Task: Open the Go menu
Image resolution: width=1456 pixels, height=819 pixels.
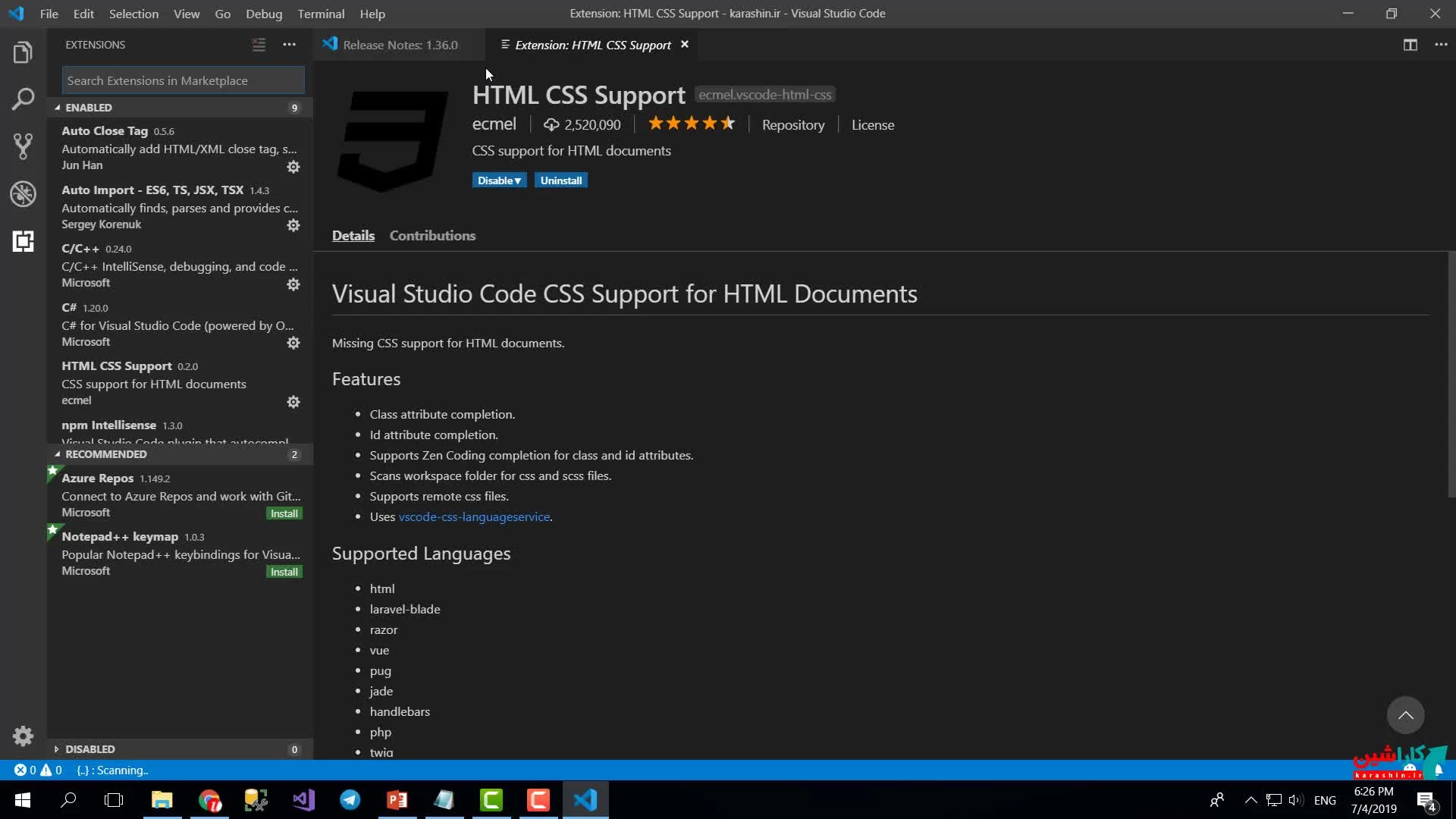Action: [222, 14]
